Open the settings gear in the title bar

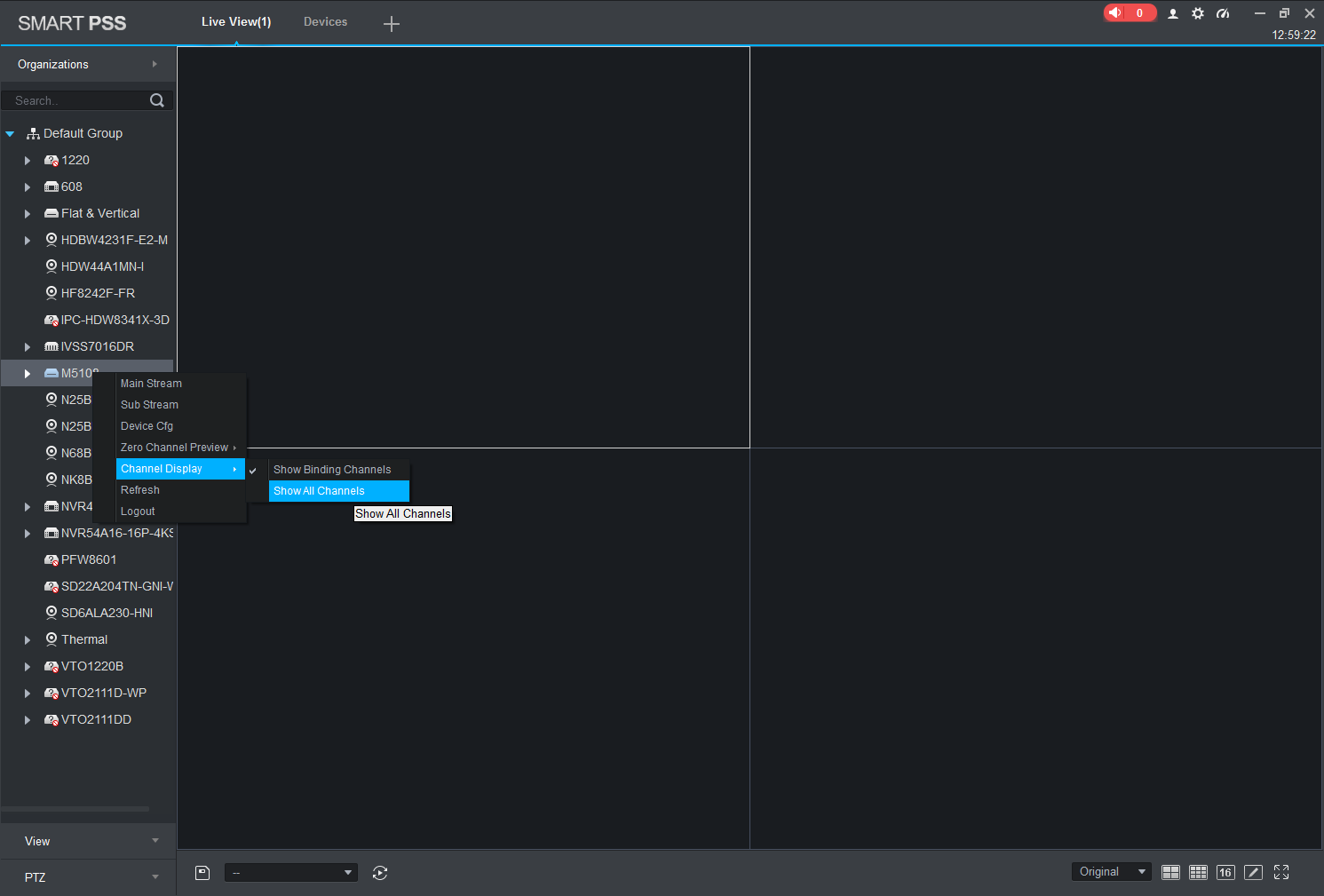pos(1198,13)
